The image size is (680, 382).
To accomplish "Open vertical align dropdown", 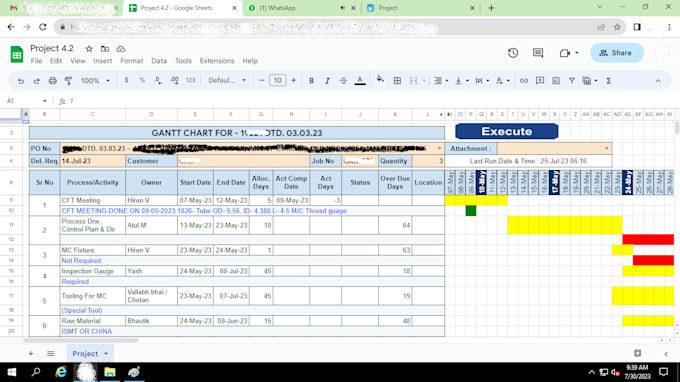I will (461, 81).
